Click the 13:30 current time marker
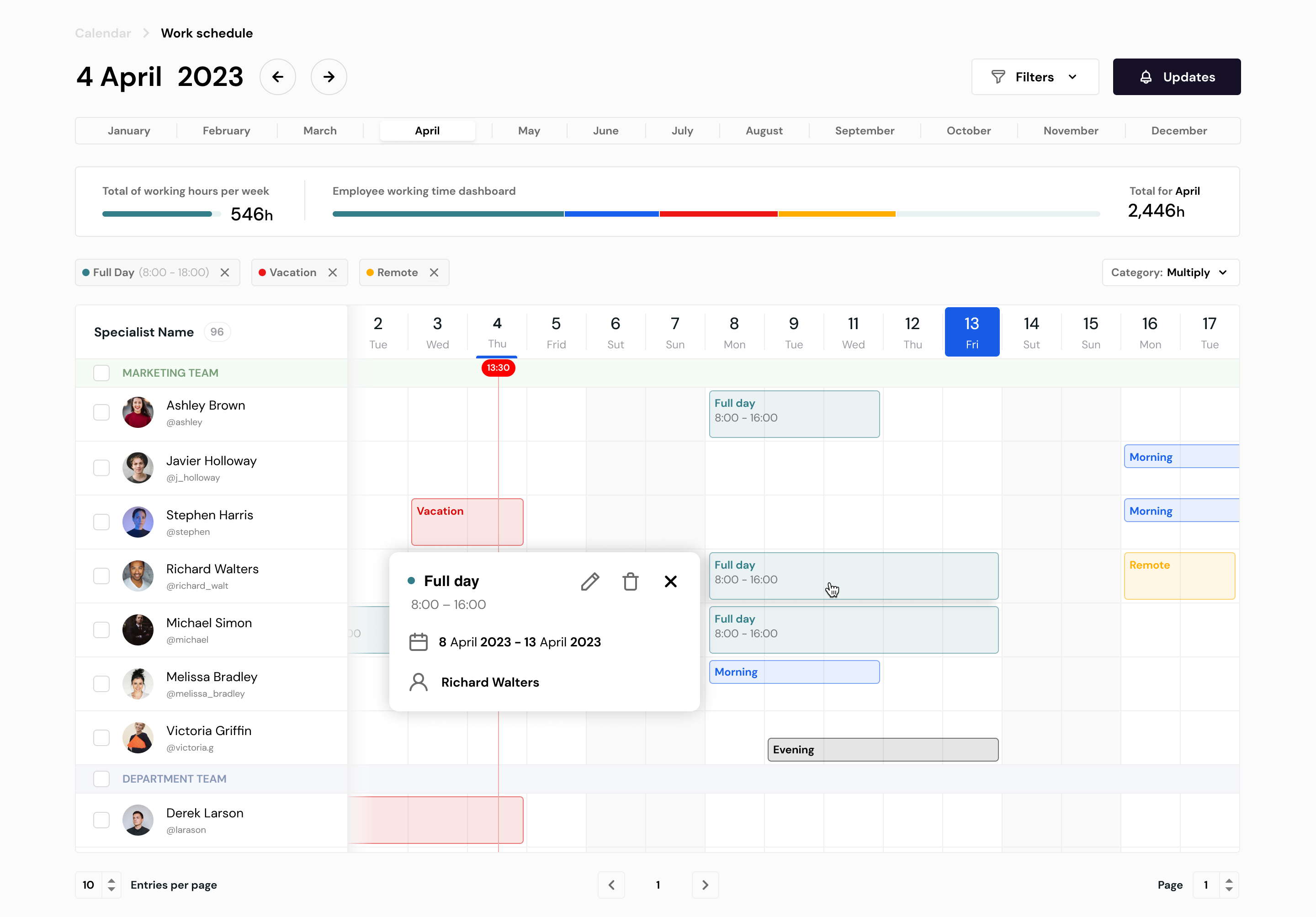Viewport: 1316px width, 917px height. click(x=498, y=368)
